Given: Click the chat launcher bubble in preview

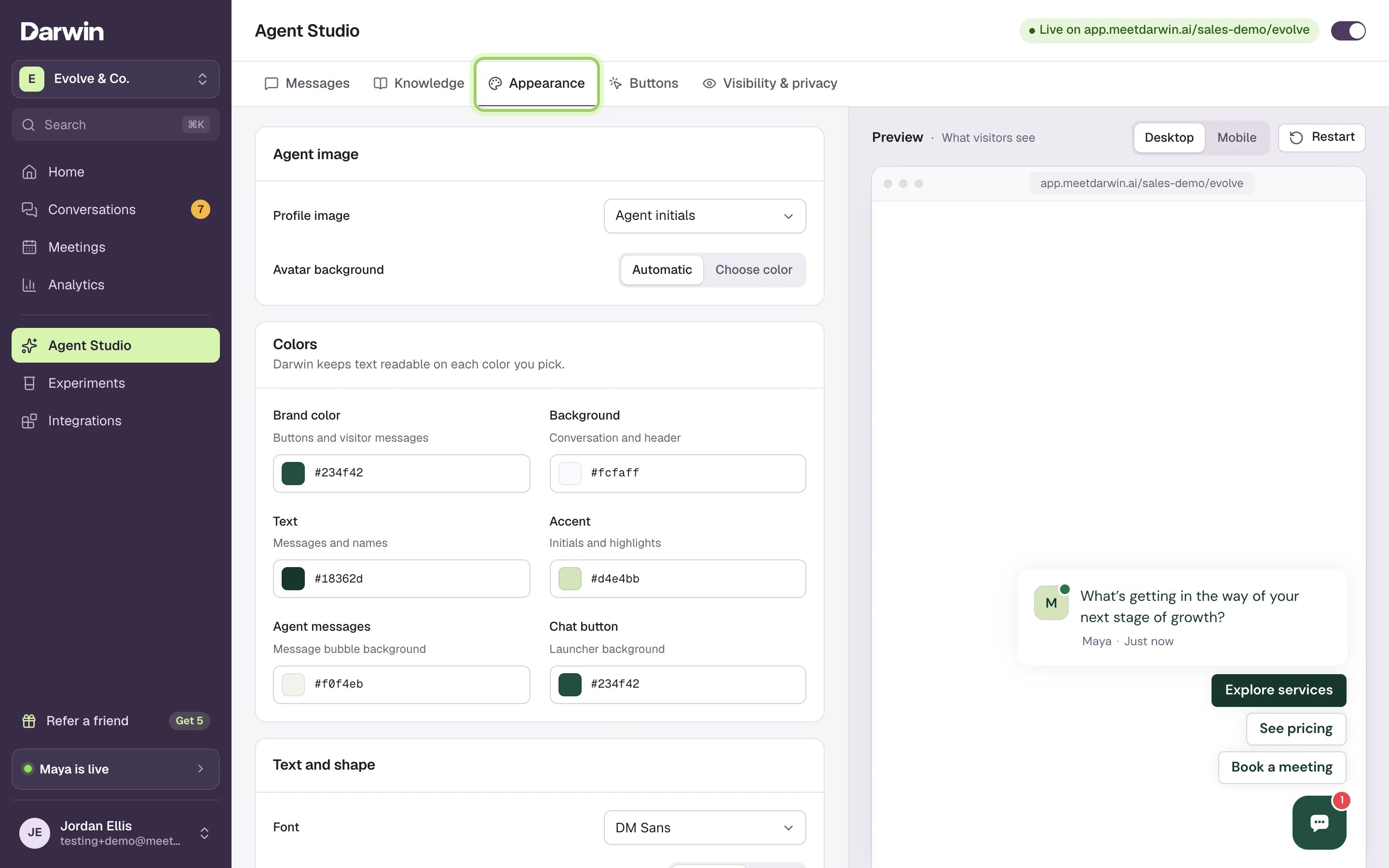Looking at the screenshot, I should [1319, 822].
